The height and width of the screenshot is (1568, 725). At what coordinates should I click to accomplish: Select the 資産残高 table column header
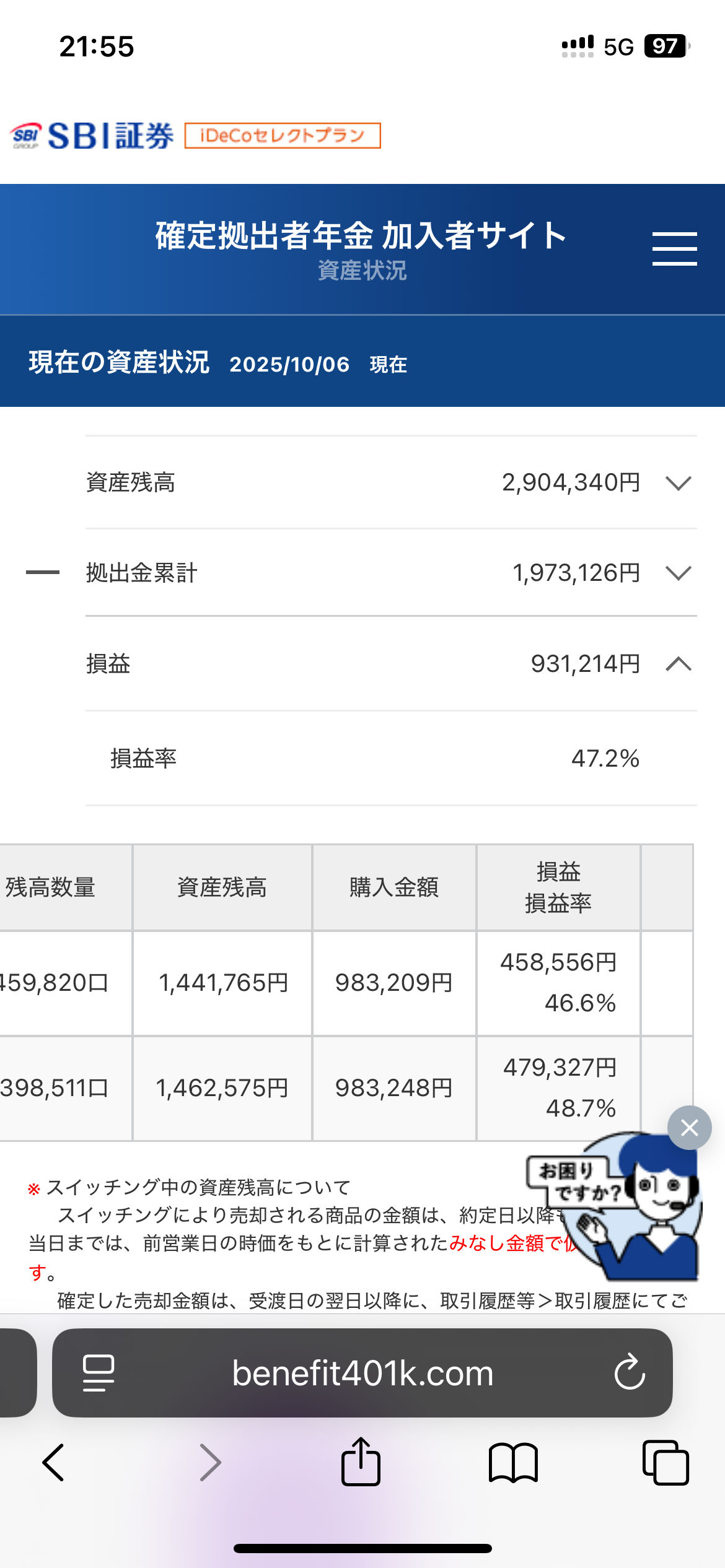tap(222, 887)
